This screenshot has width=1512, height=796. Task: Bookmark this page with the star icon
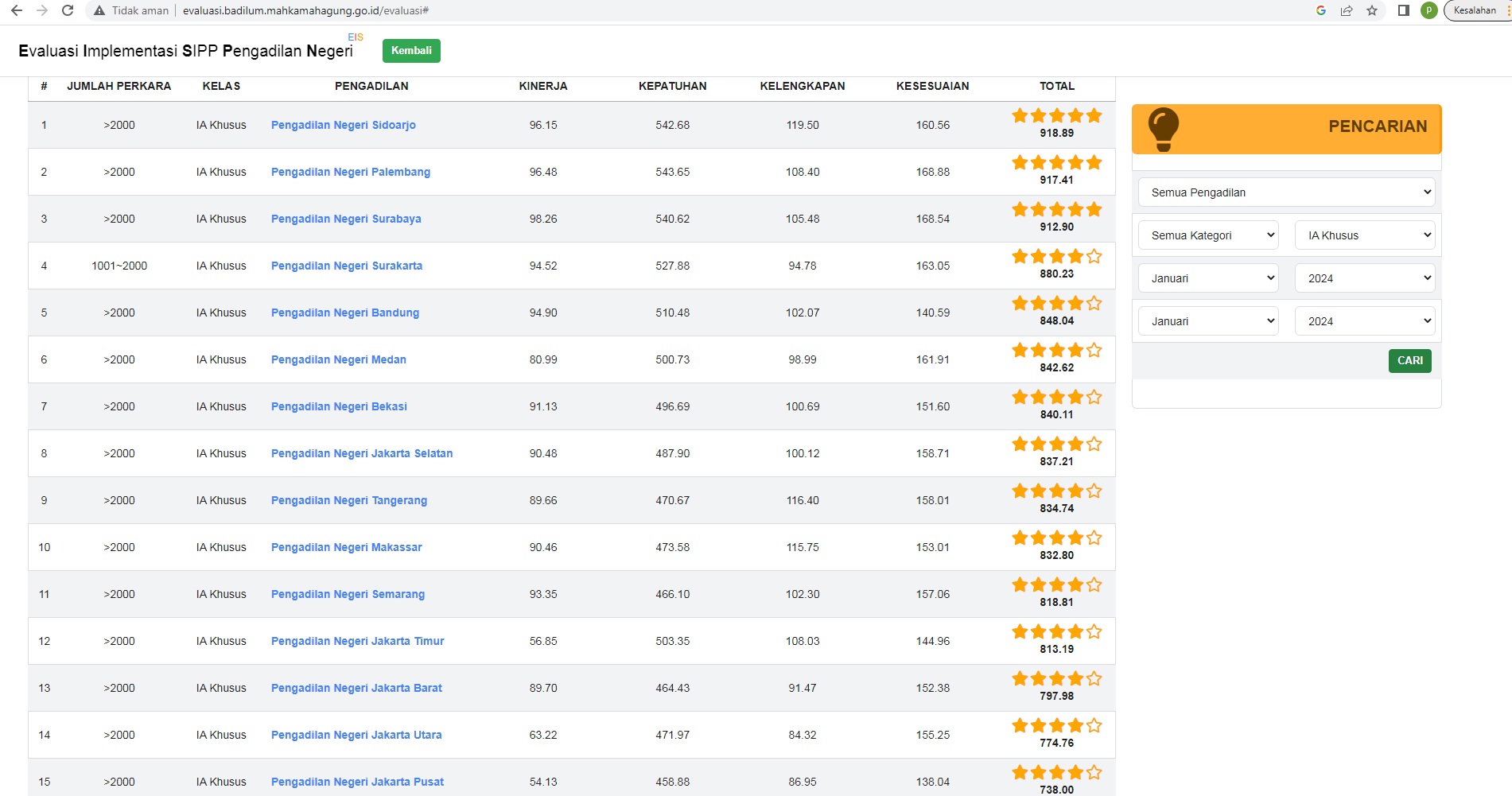point(1372,10)
